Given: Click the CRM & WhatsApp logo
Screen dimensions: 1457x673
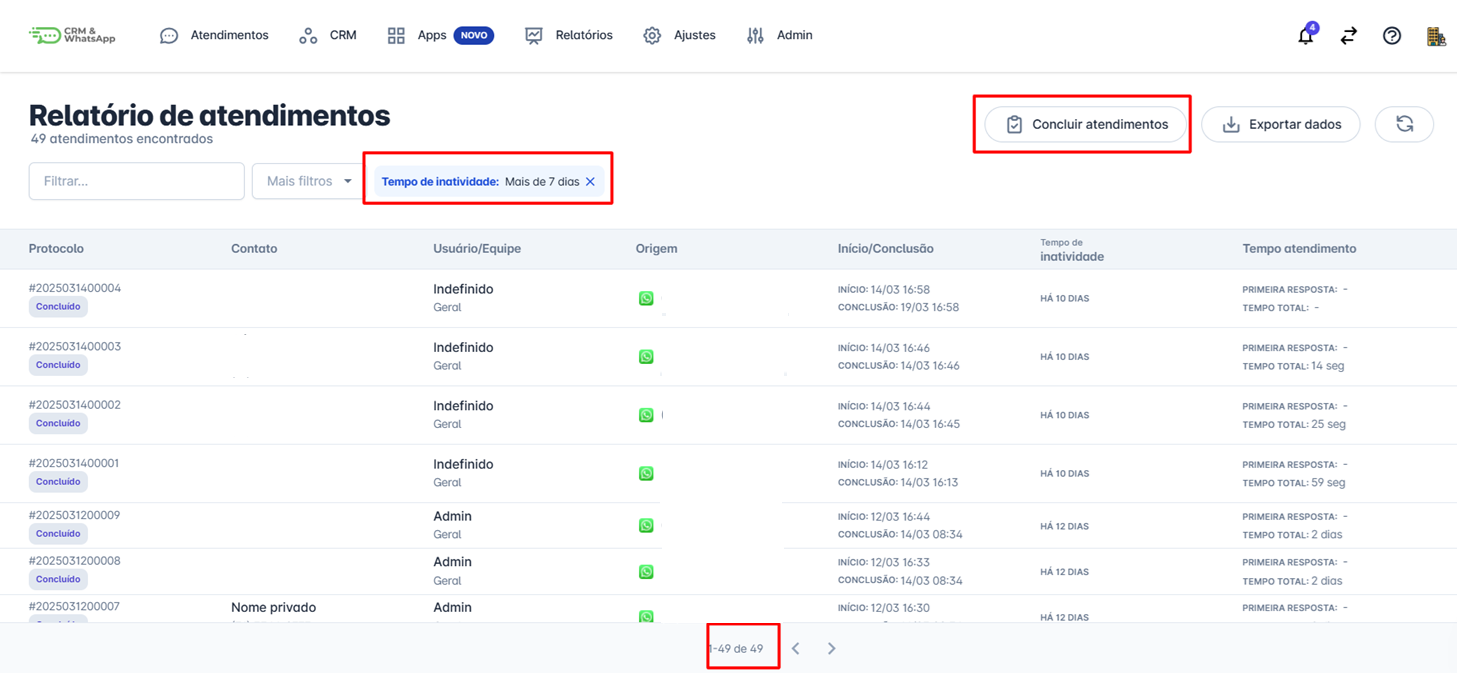Looking at the screenshot, I should [x=73, y=36].
